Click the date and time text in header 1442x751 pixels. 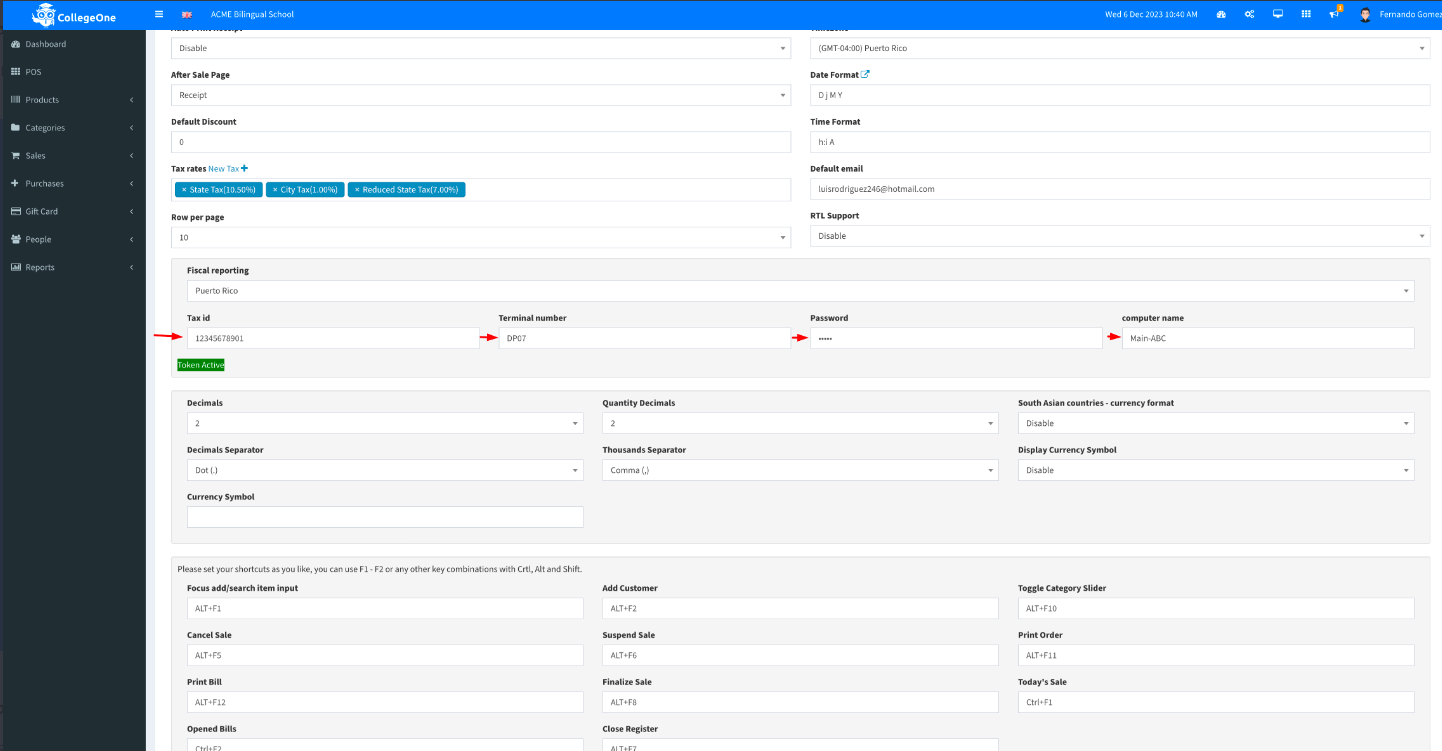(x=1151, y=15)
